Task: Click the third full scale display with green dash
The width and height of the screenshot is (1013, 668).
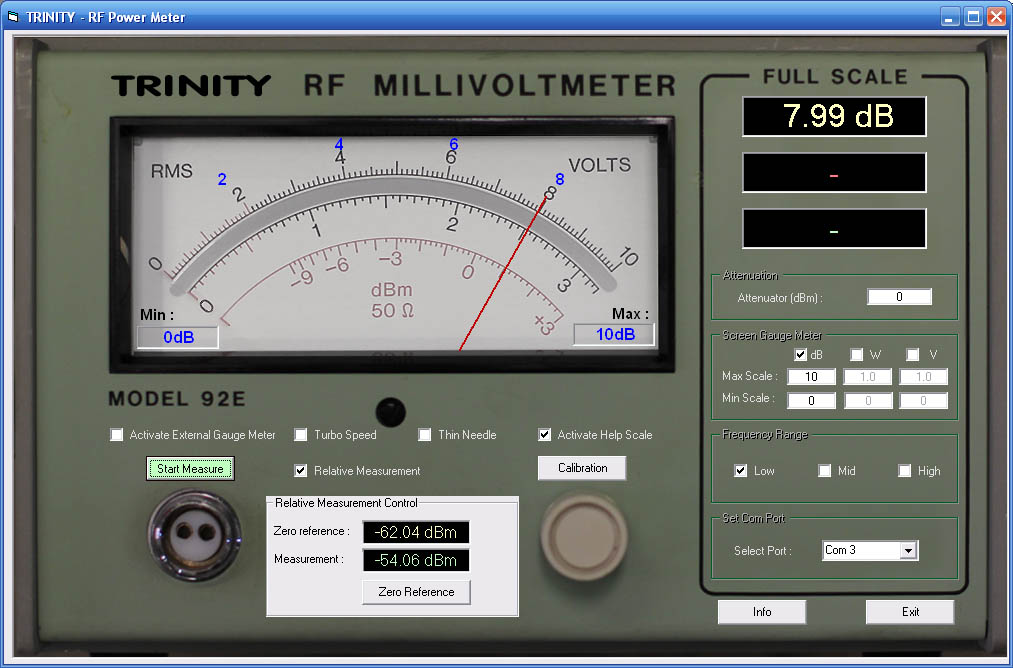Action: point(834,229)
